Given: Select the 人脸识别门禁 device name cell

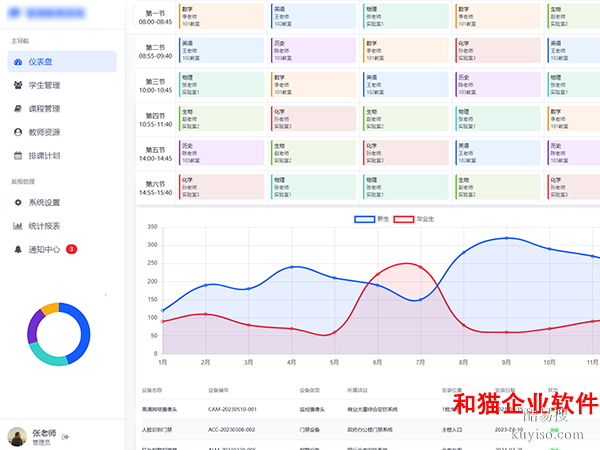Looking at the screenshot, I should coord(157,430).
